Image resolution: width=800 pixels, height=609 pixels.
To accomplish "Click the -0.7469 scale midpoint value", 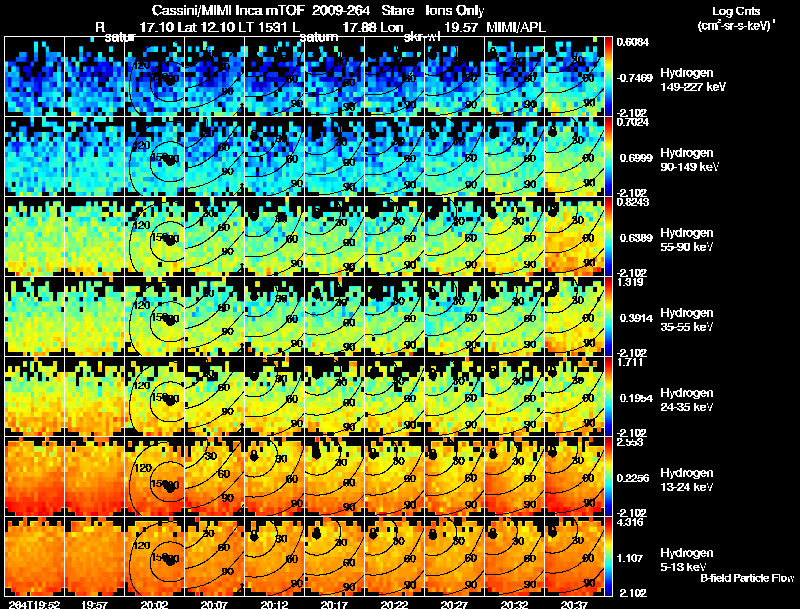I will tap(634, 78).
